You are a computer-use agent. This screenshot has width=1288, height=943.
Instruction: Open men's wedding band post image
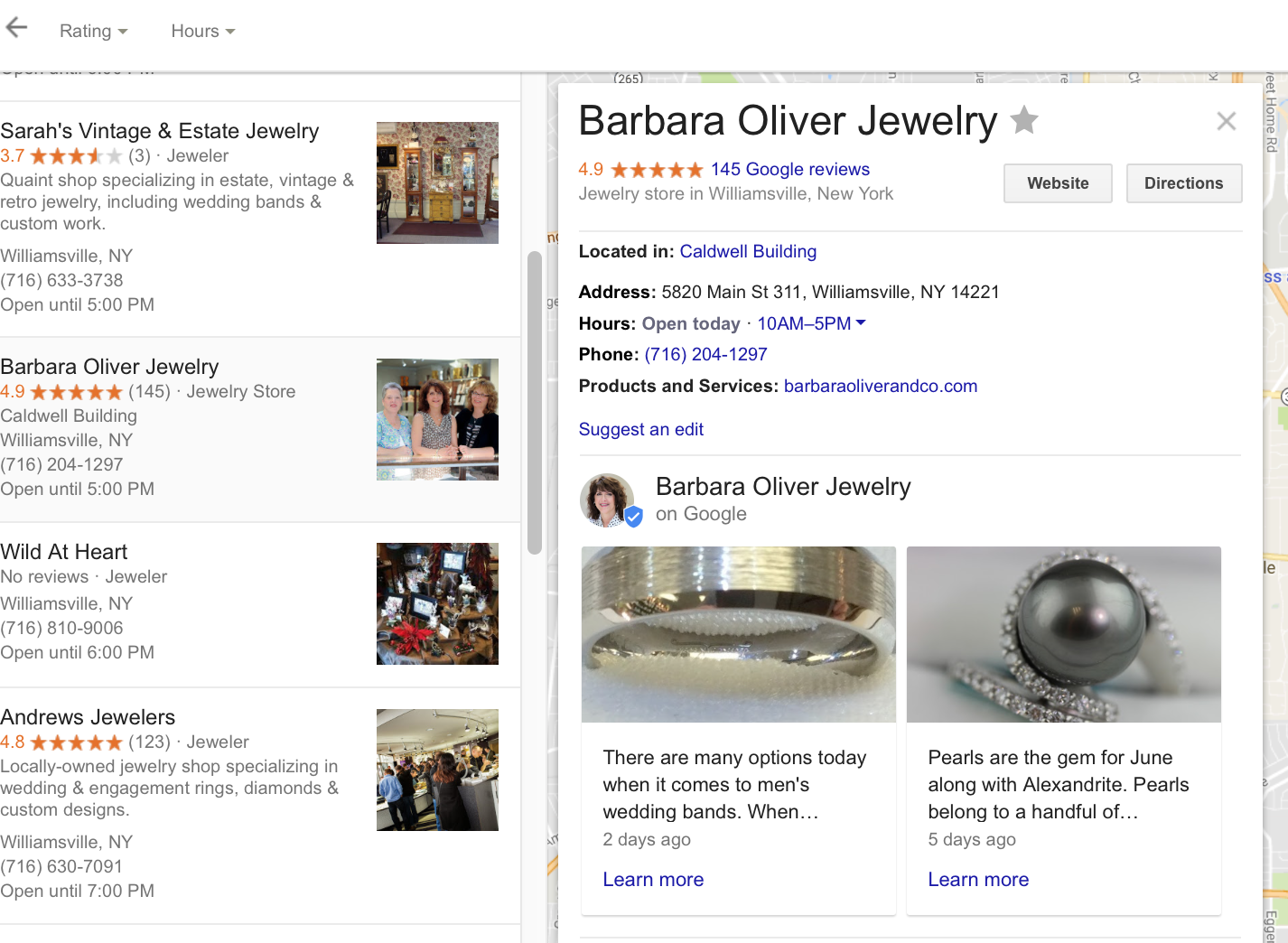coord(739,634)
